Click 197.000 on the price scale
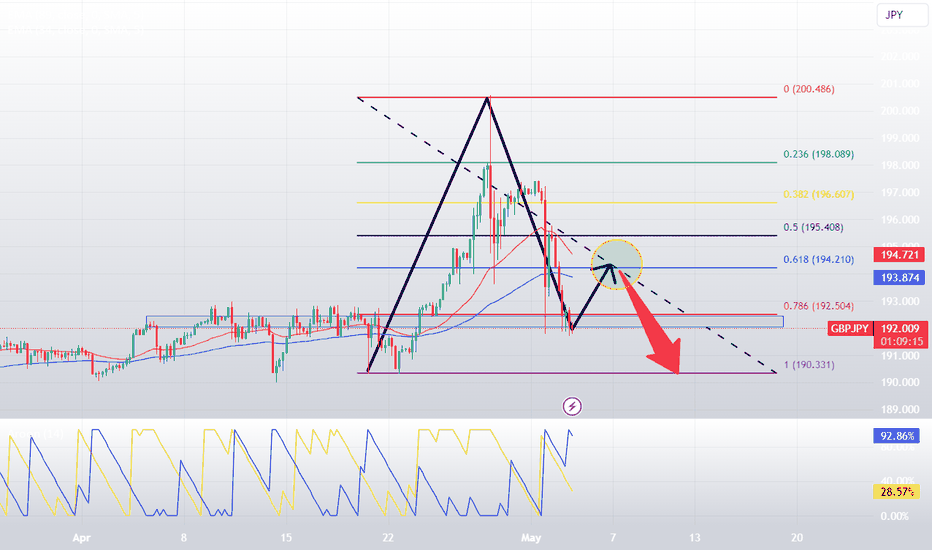The image size is (932, 550). pyautogui.click(x=900, y=193)
